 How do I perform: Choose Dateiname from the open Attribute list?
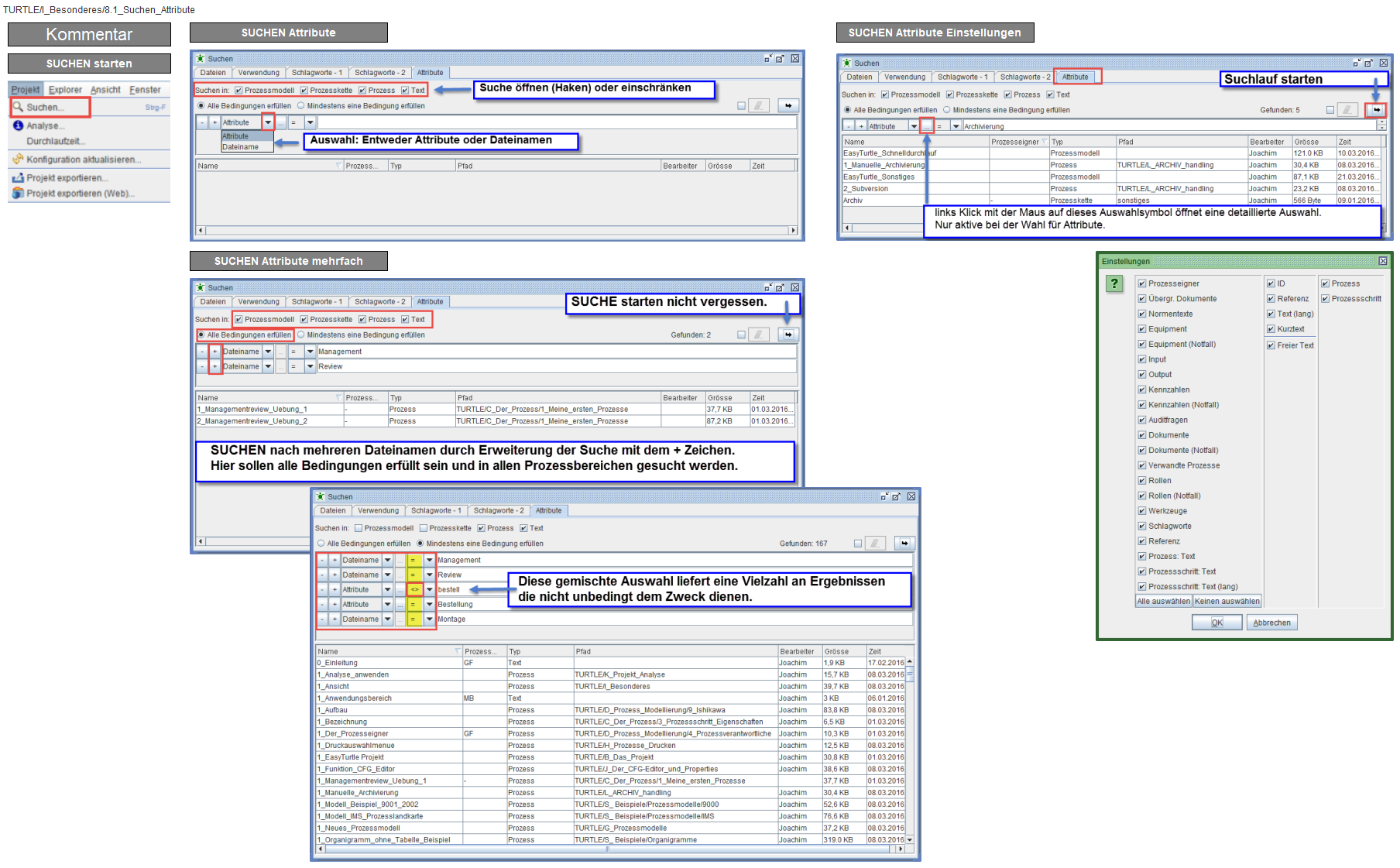tap(247, 146)
